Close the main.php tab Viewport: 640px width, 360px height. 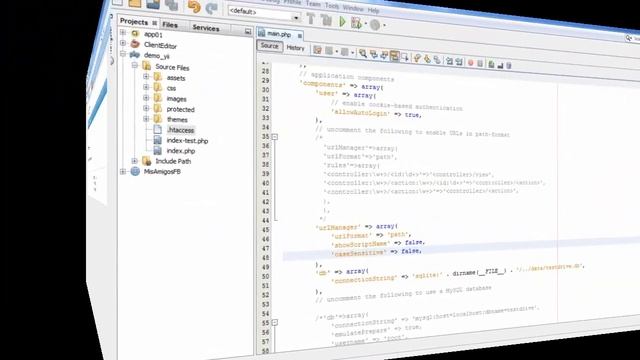300,36
